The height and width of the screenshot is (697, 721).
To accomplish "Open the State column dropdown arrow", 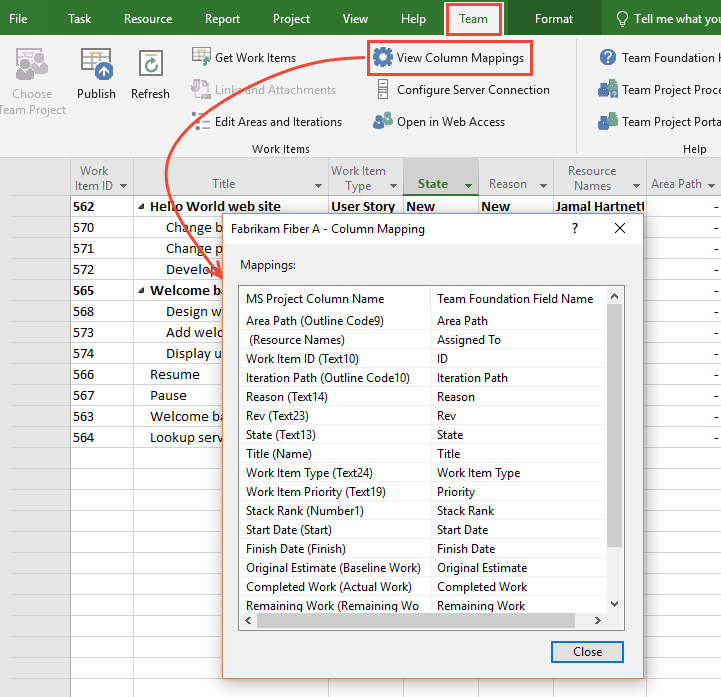I will point(468,186).
